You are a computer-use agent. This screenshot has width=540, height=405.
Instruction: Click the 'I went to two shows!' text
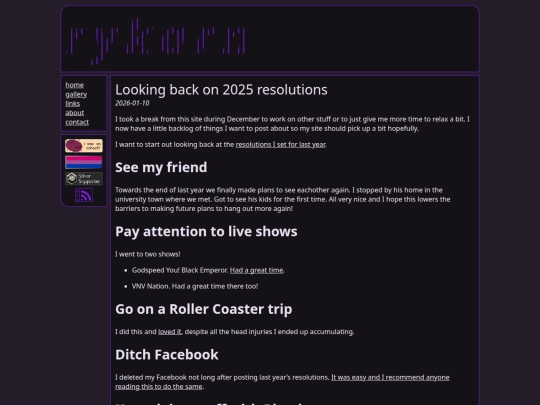148,254
